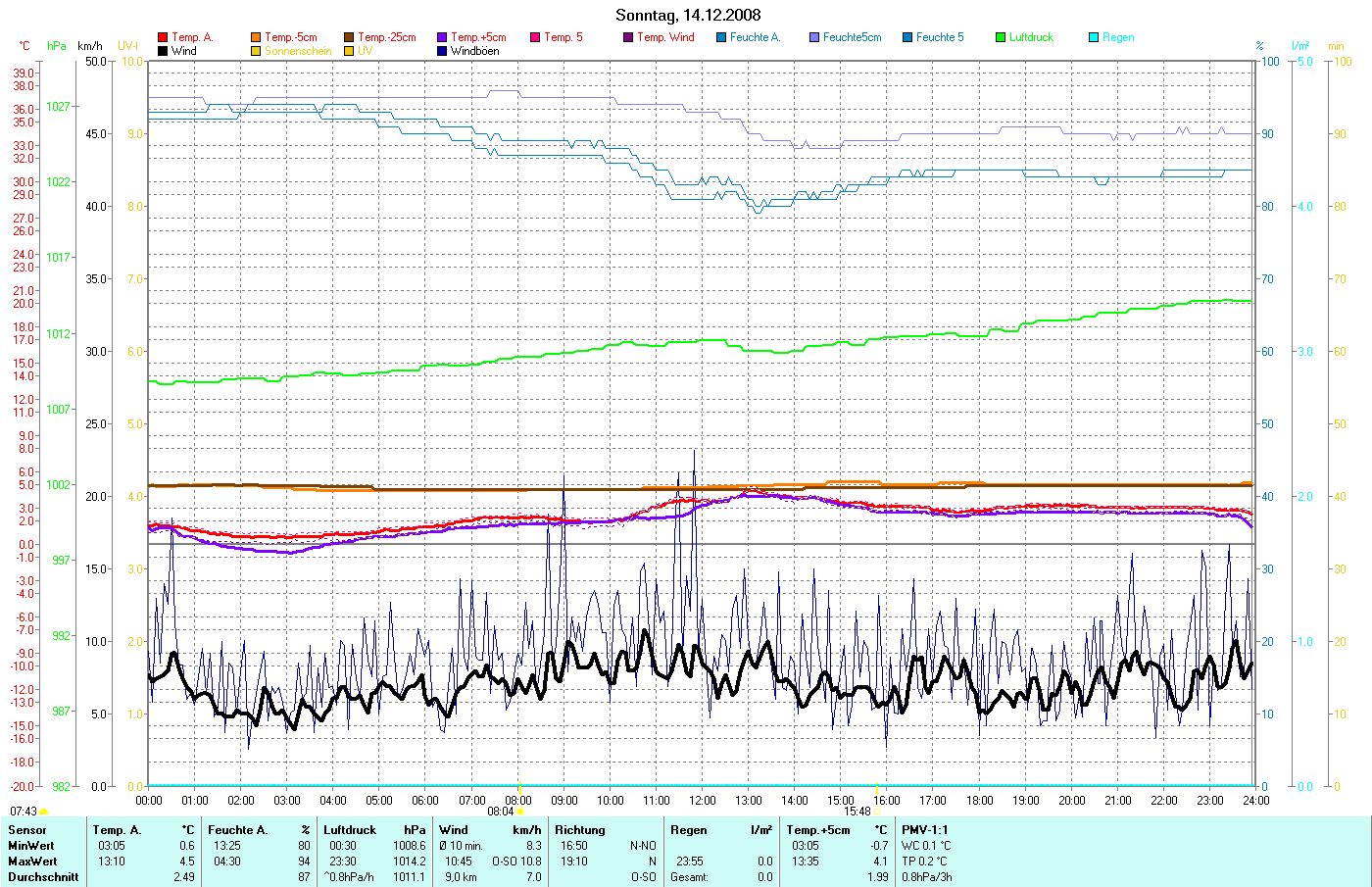Viewport: 1372px width, 887px height.
Task: Click the Feuchte5cm legend label
Action: tap(852, 37)
